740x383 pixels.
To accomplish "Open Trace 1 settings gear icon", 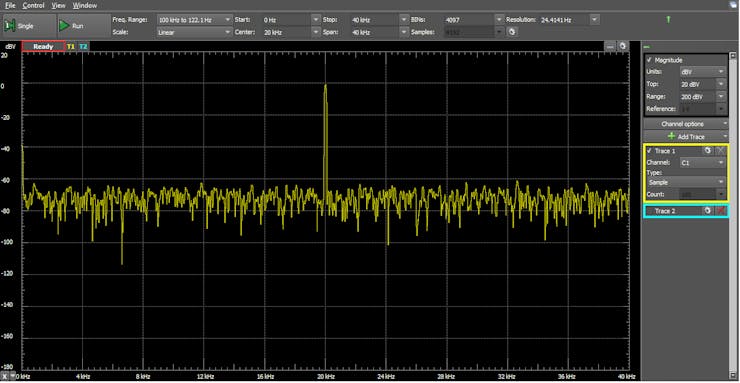I will [707, 150].
